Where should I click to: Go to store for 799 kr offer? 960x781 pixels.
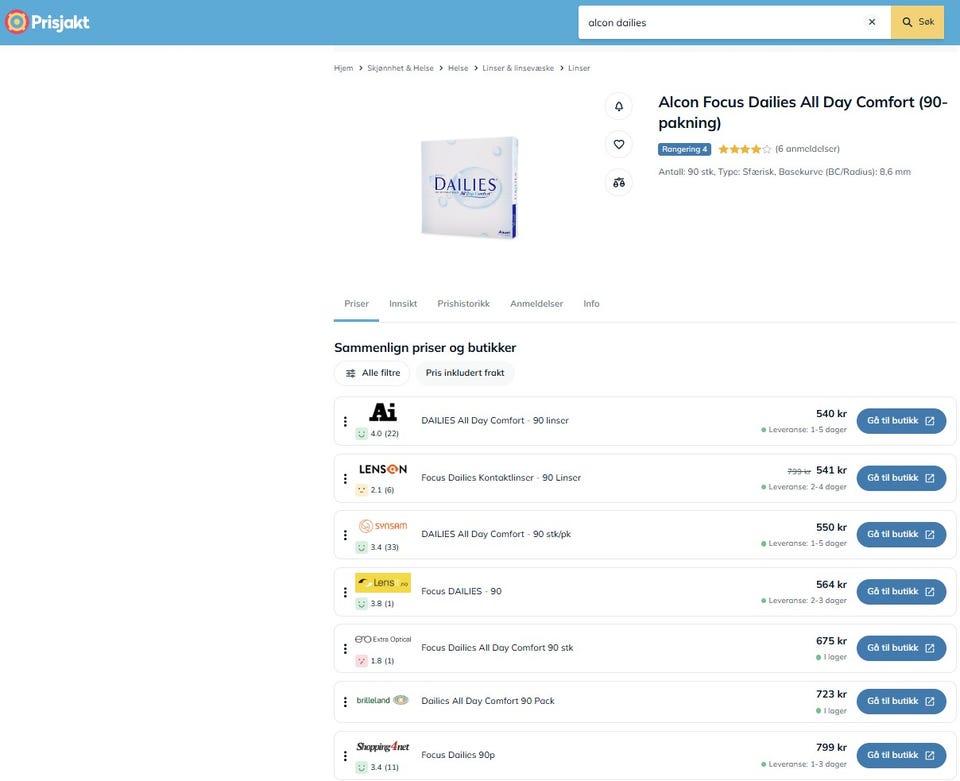coord(901,755)
